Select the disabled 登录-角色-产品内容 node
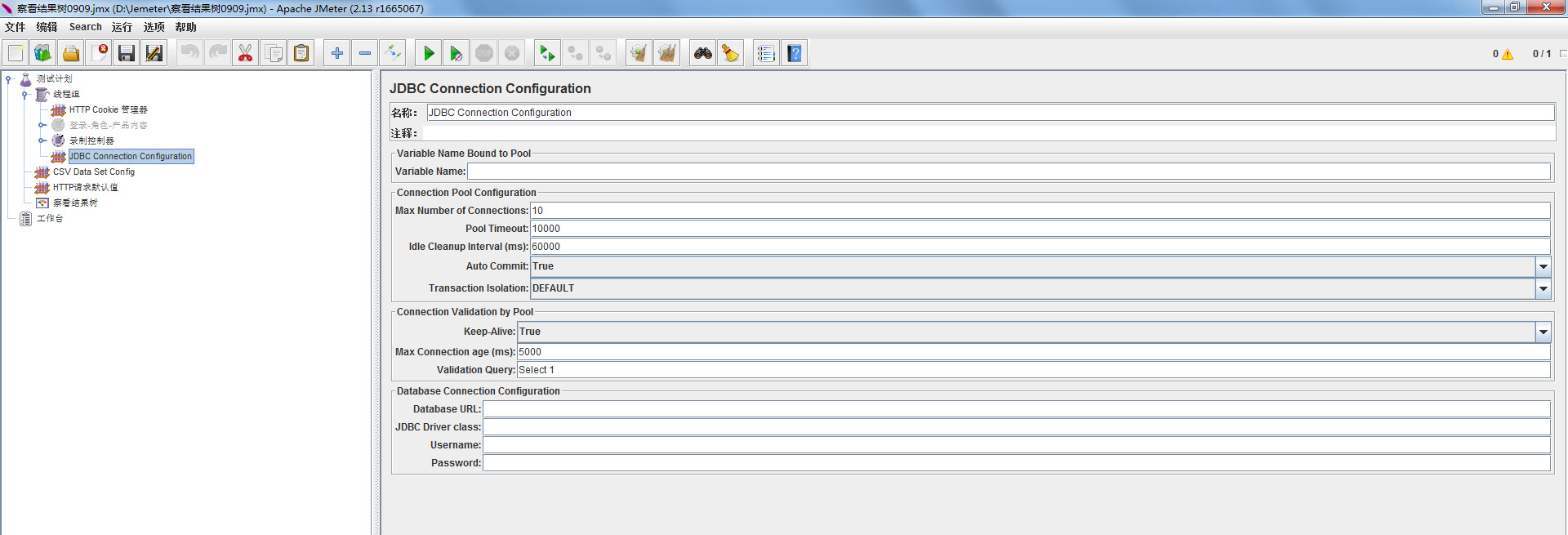 (109, 125)
